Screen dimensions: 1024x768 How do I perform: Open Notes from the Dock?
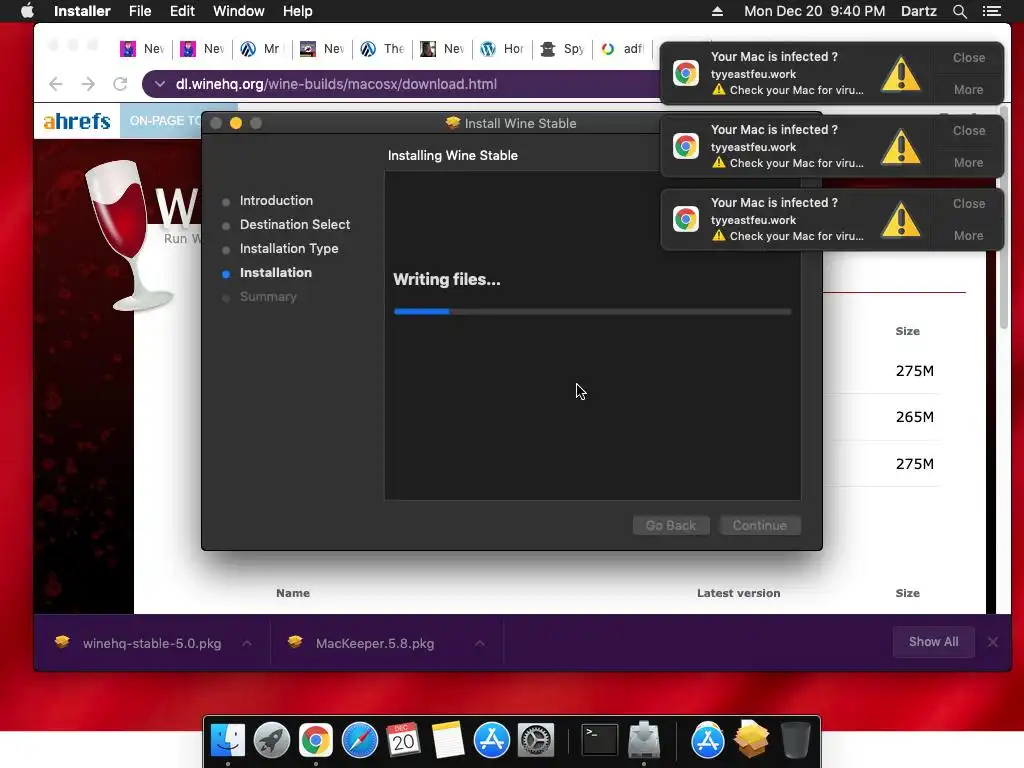(447, 740)
